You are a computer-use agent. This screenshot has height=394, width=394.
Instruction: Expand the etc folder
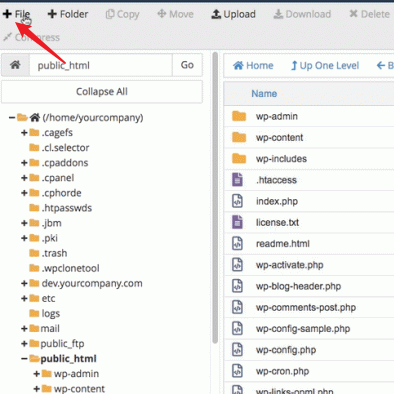[24, 298]
